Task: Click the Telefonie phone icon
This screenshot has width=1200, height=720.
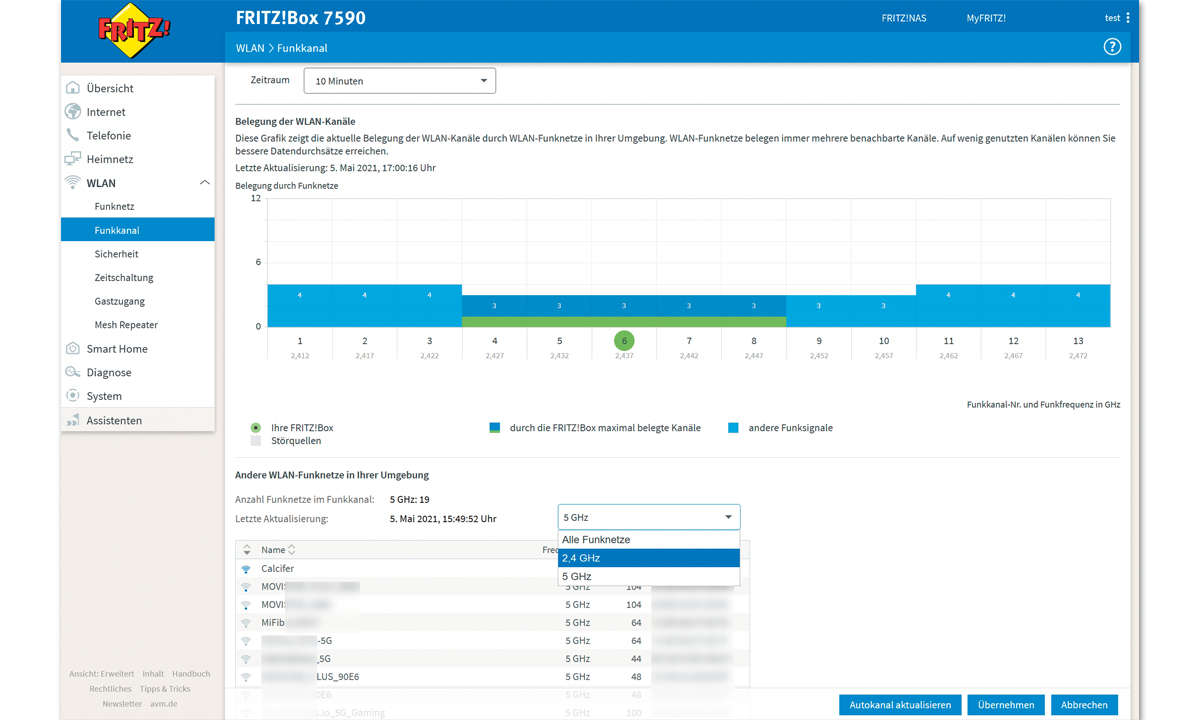Action: coord(72,135)
